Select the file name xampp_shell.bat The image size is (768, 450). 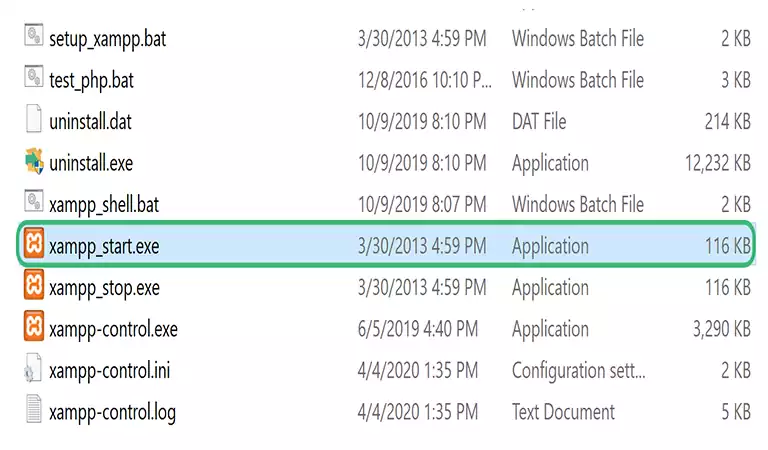click(104, 205)
